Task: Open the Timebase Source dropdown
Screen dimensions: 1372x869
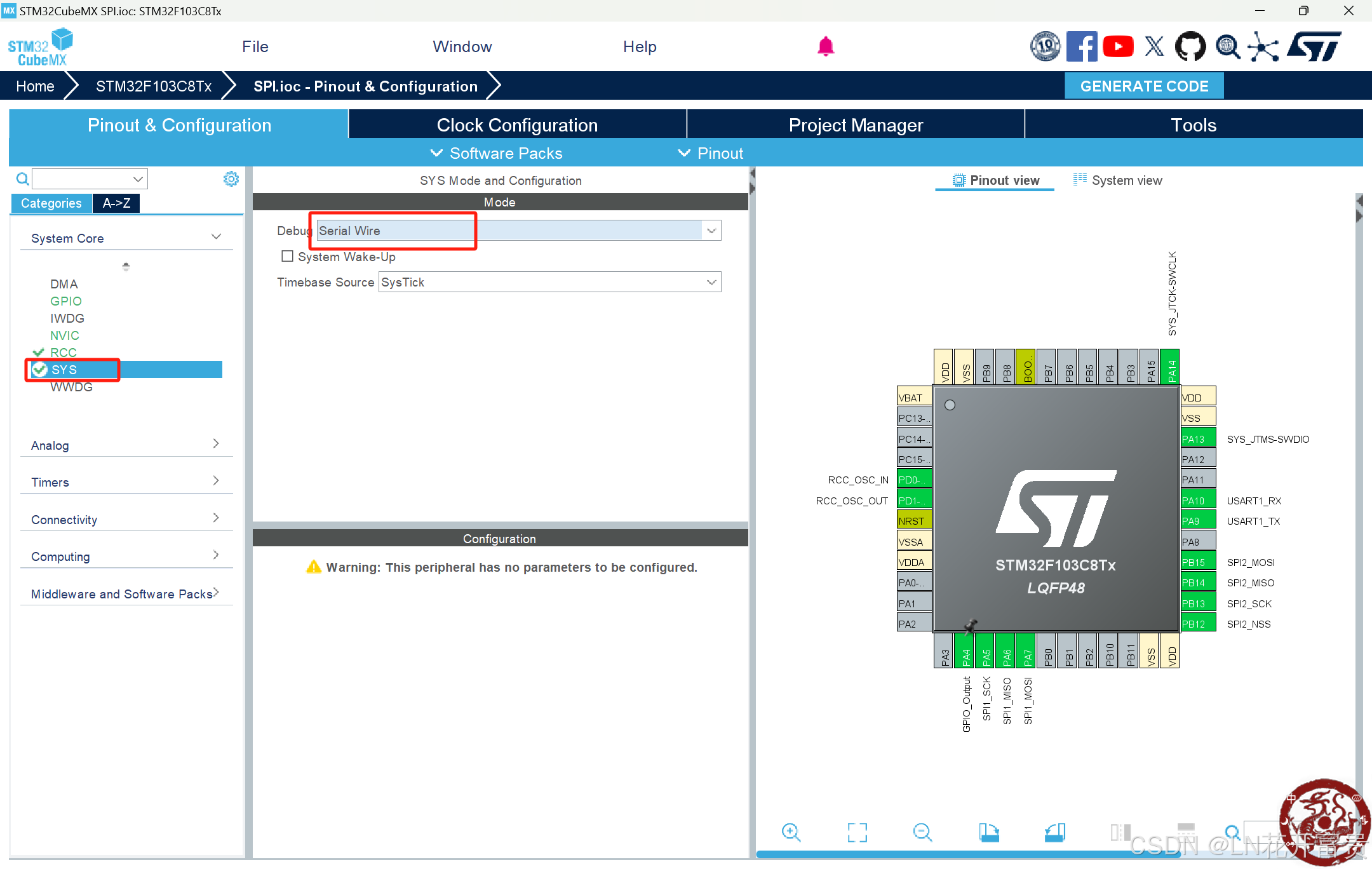Action: tap(711, 282)
